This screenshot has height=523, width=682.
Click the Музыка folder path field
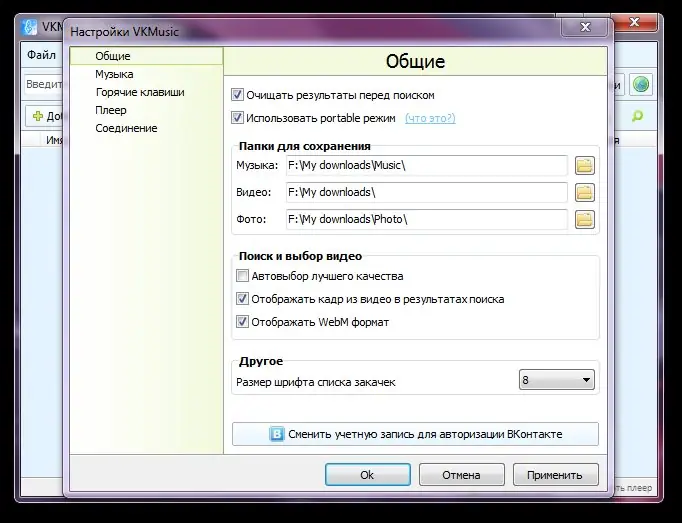tap(427, 166)
